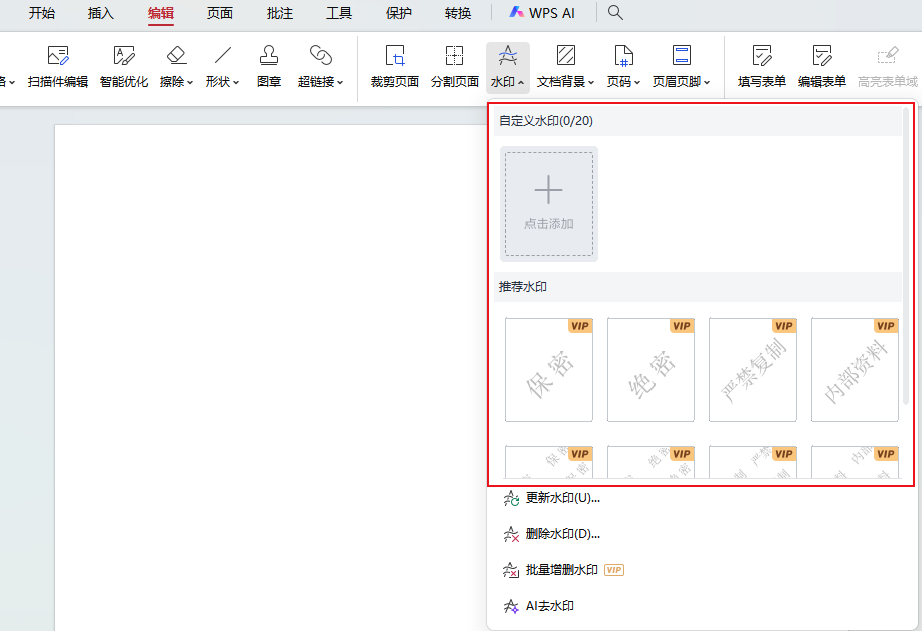The width and height of the screenshot is (922, 631).
Task: Open the 转换 tab
Action: [457, 13]
